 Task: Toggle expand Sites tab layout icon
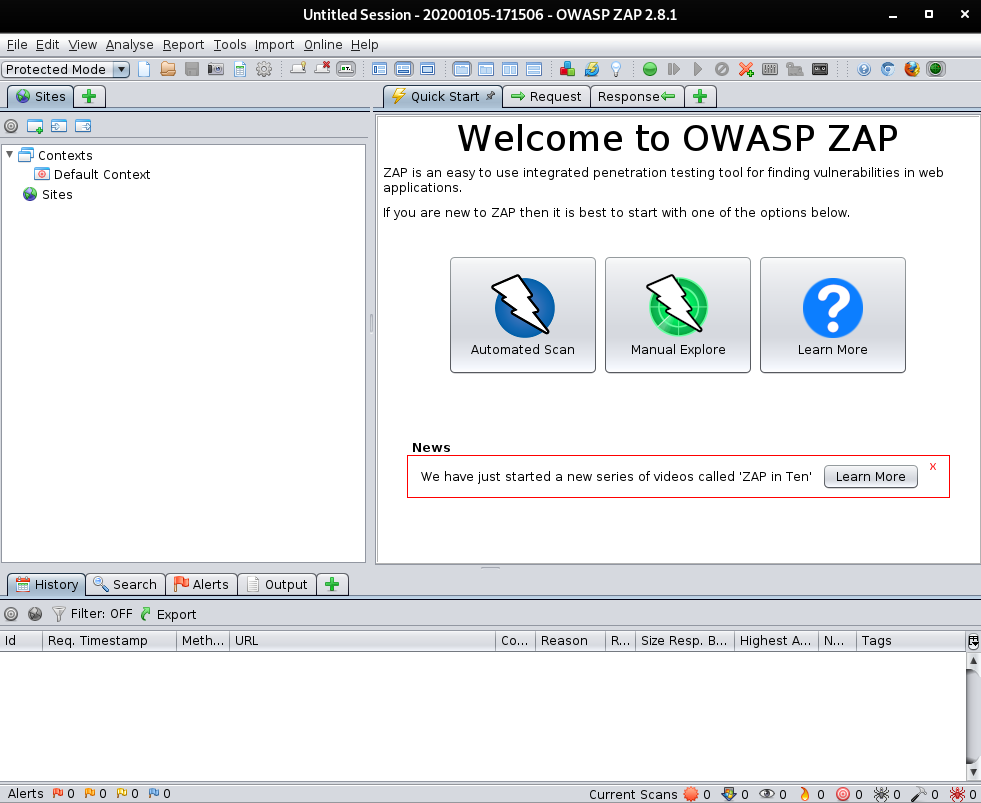point(380,69)
